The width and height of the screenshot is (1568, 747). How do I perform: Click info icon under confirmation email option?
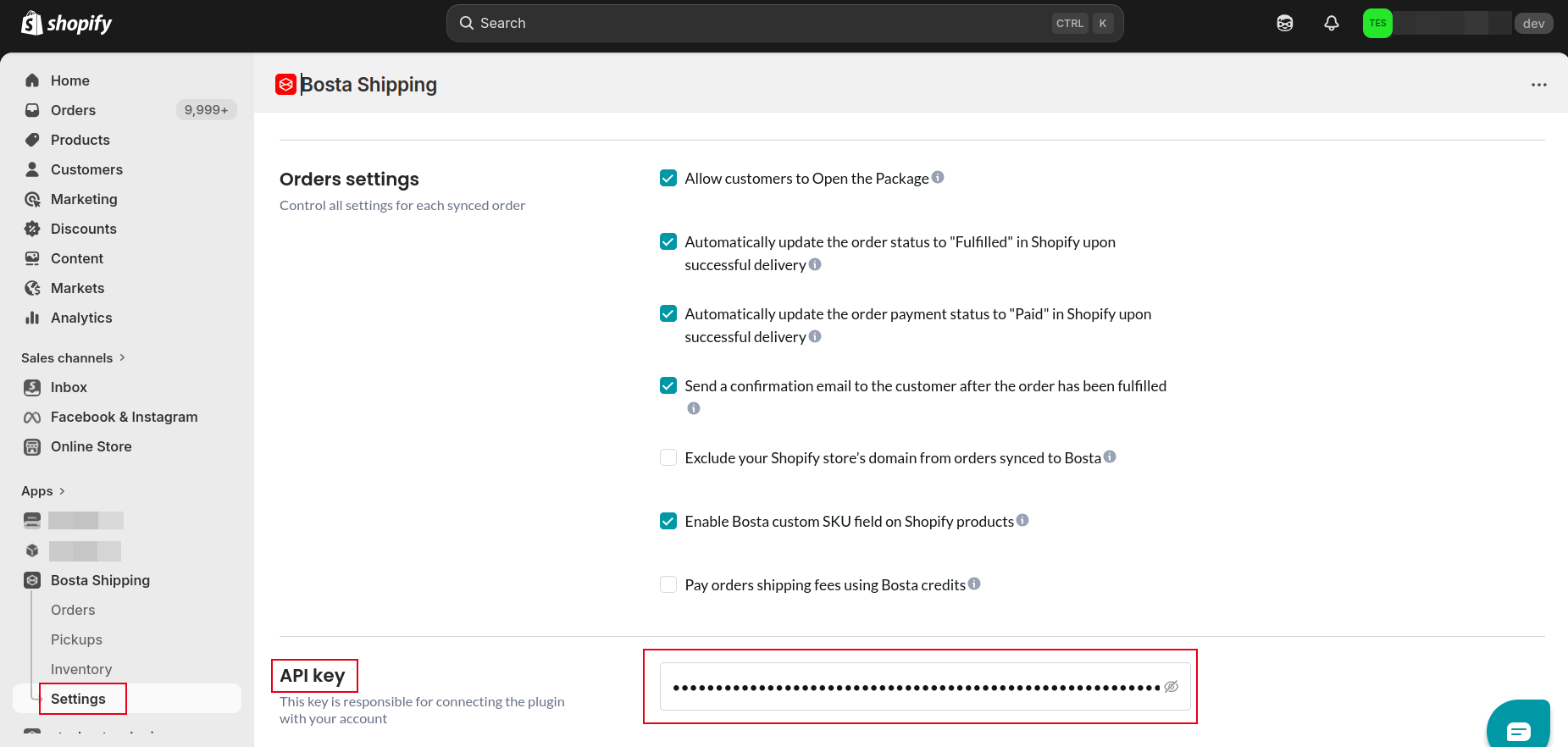694,408
